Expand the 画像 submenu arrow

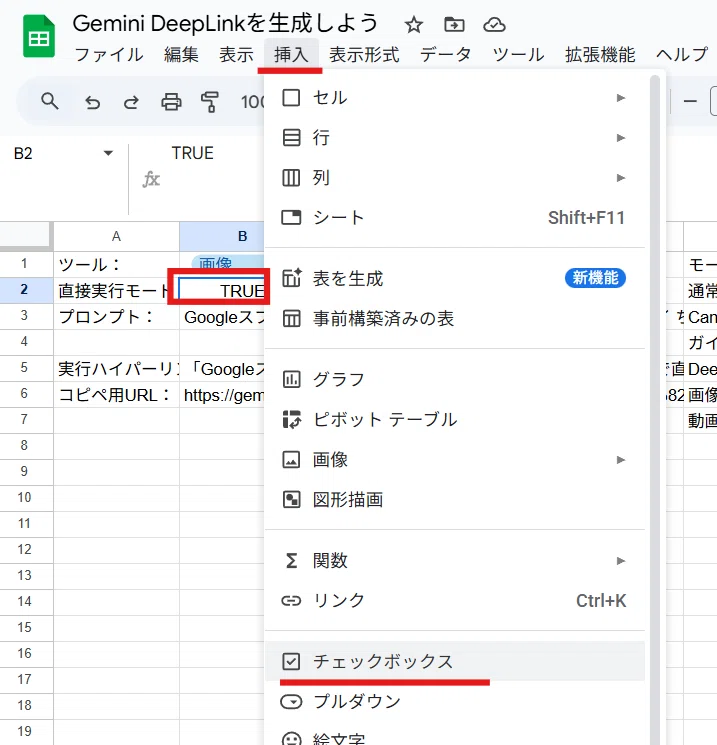tap(621, 459)
